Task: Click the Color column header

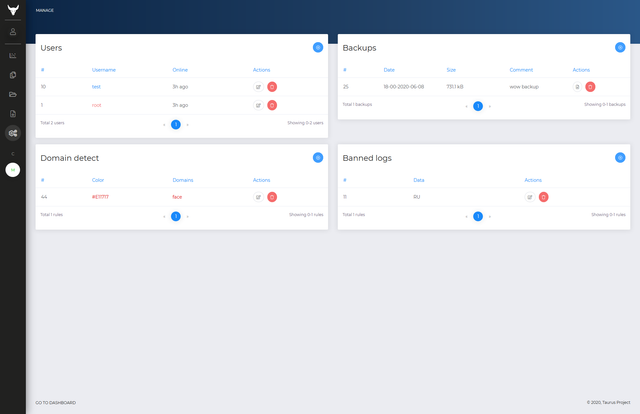Action: [x=98, y=180]
